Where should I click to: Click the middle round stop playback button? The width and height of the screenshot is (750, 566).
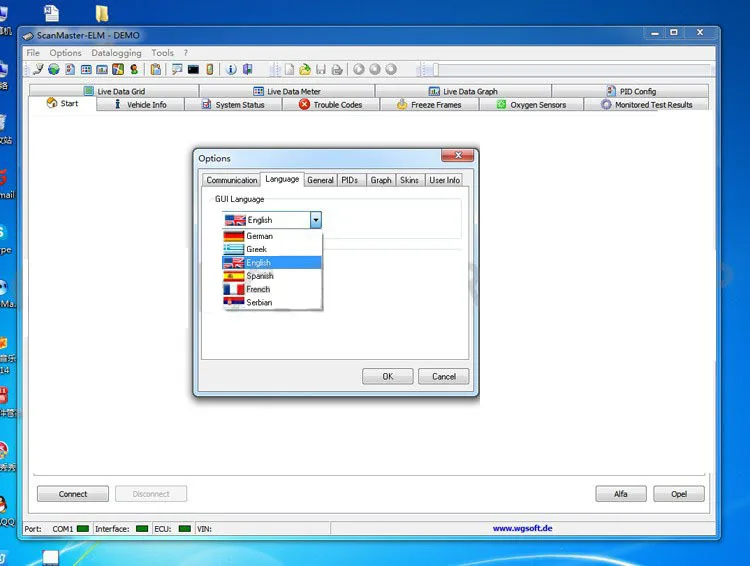[375, 69]
